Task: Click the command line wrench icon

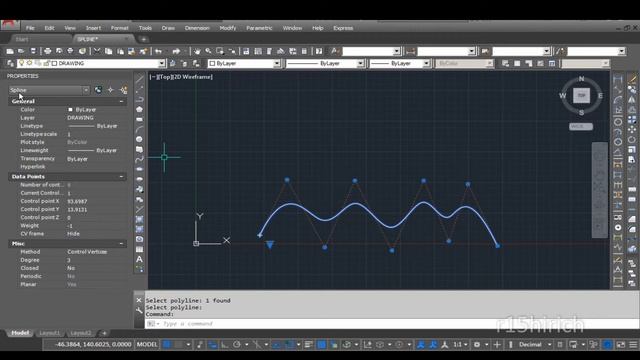Action: pyautogui.click(x=139, y=311)
